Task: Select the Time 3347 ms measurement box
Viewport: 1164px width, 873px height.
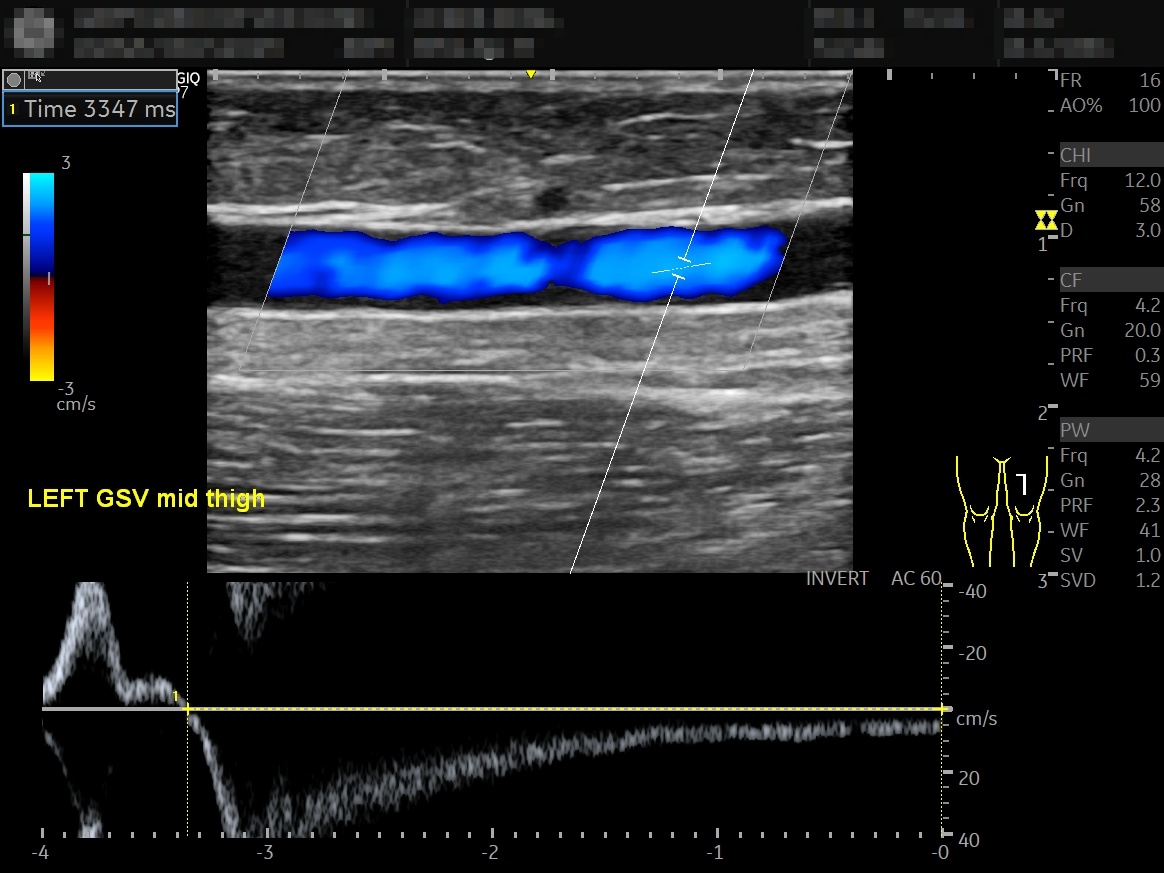Action: (90, 109)
